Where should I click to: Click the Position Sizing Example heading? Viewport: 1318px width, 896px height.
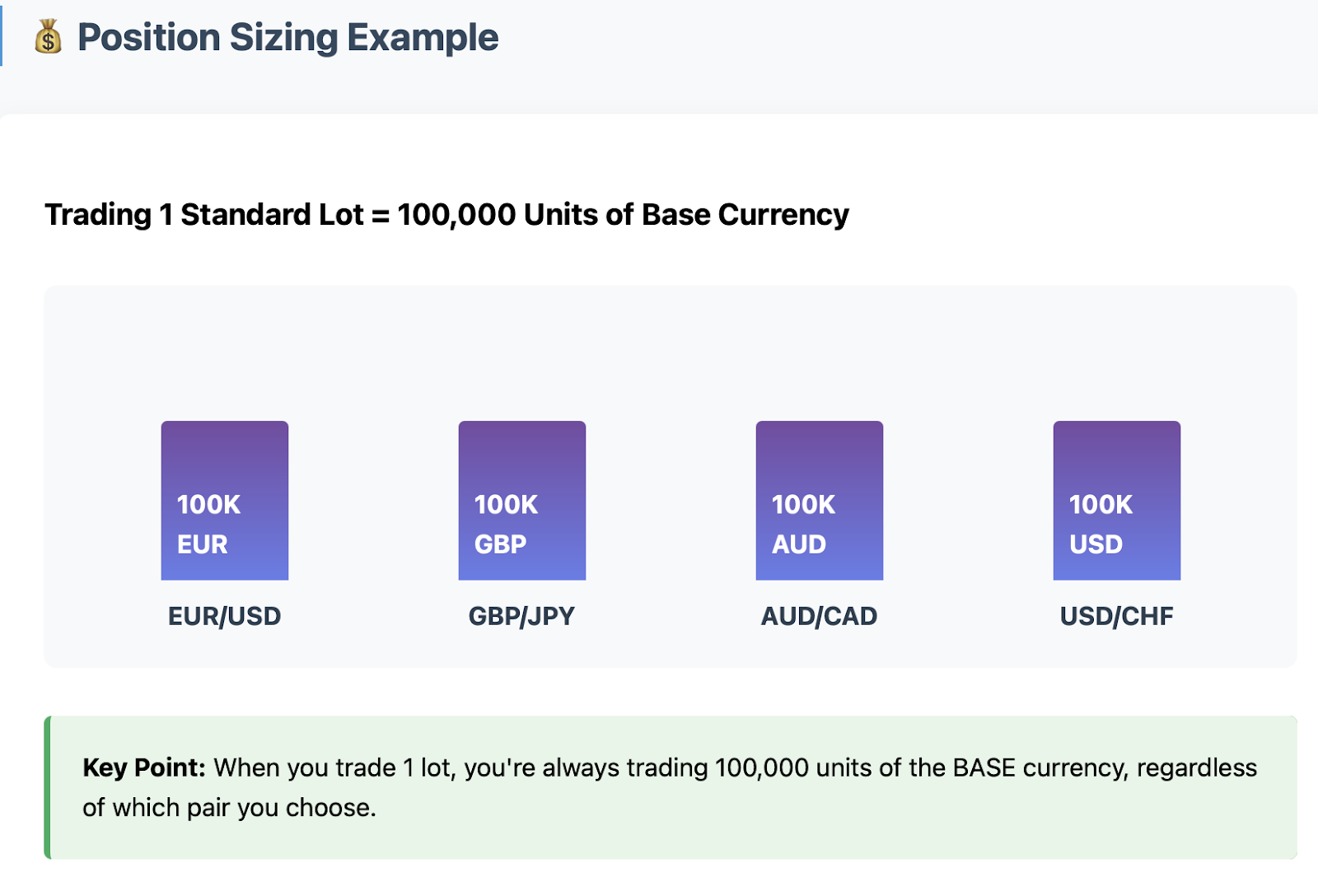click(x=287, y=38)
